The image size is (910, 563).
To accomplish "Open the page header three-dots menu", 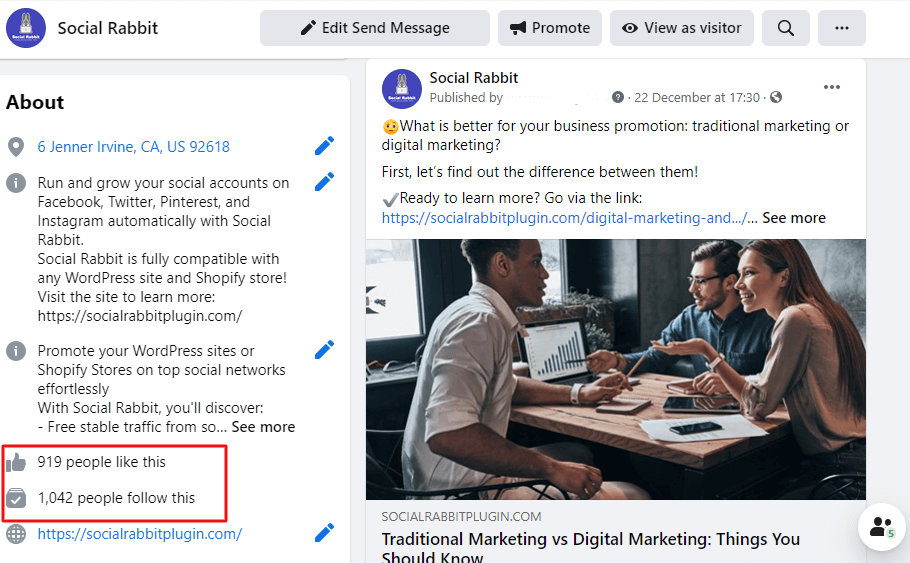I will [842, 28].
